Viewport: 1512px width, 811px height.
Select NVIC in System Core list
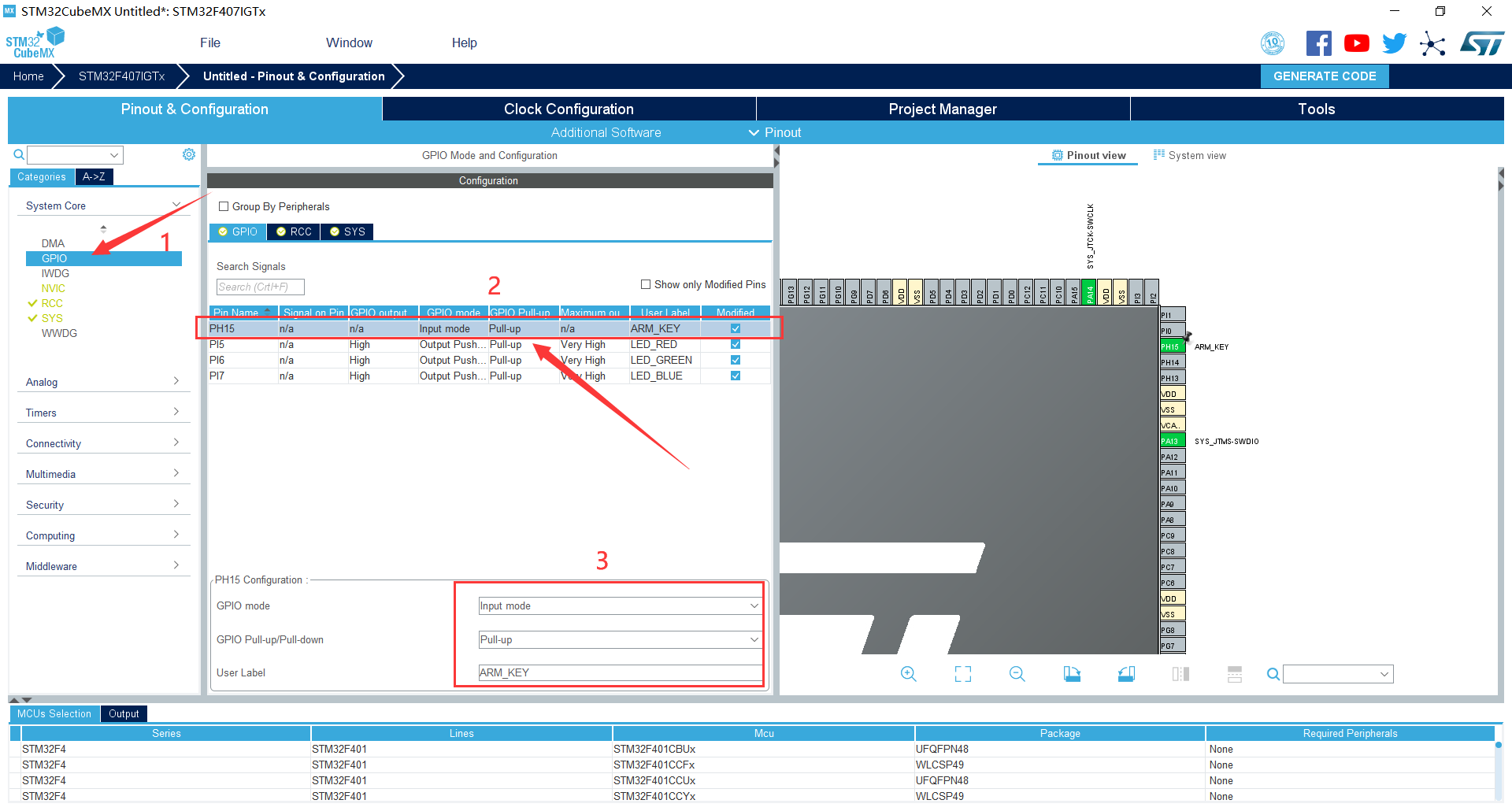click(54, 289)
